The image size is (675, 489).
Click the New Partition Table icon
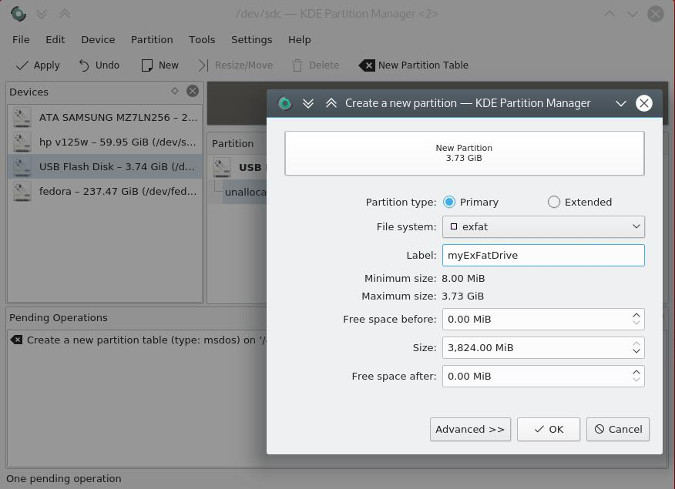click(367, 65)
